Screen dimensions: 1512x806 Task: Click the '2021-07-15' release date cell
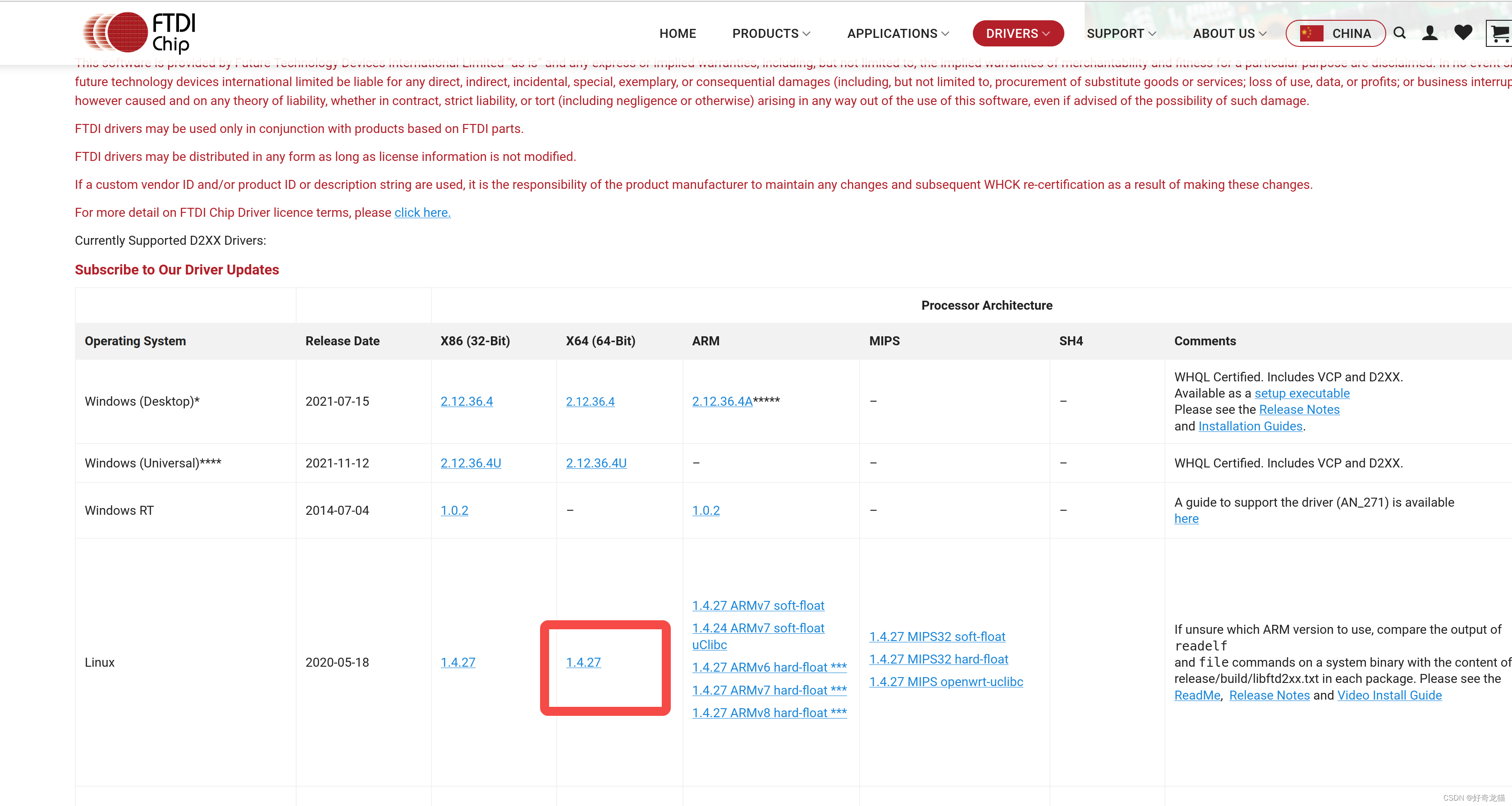pos(337,402)
